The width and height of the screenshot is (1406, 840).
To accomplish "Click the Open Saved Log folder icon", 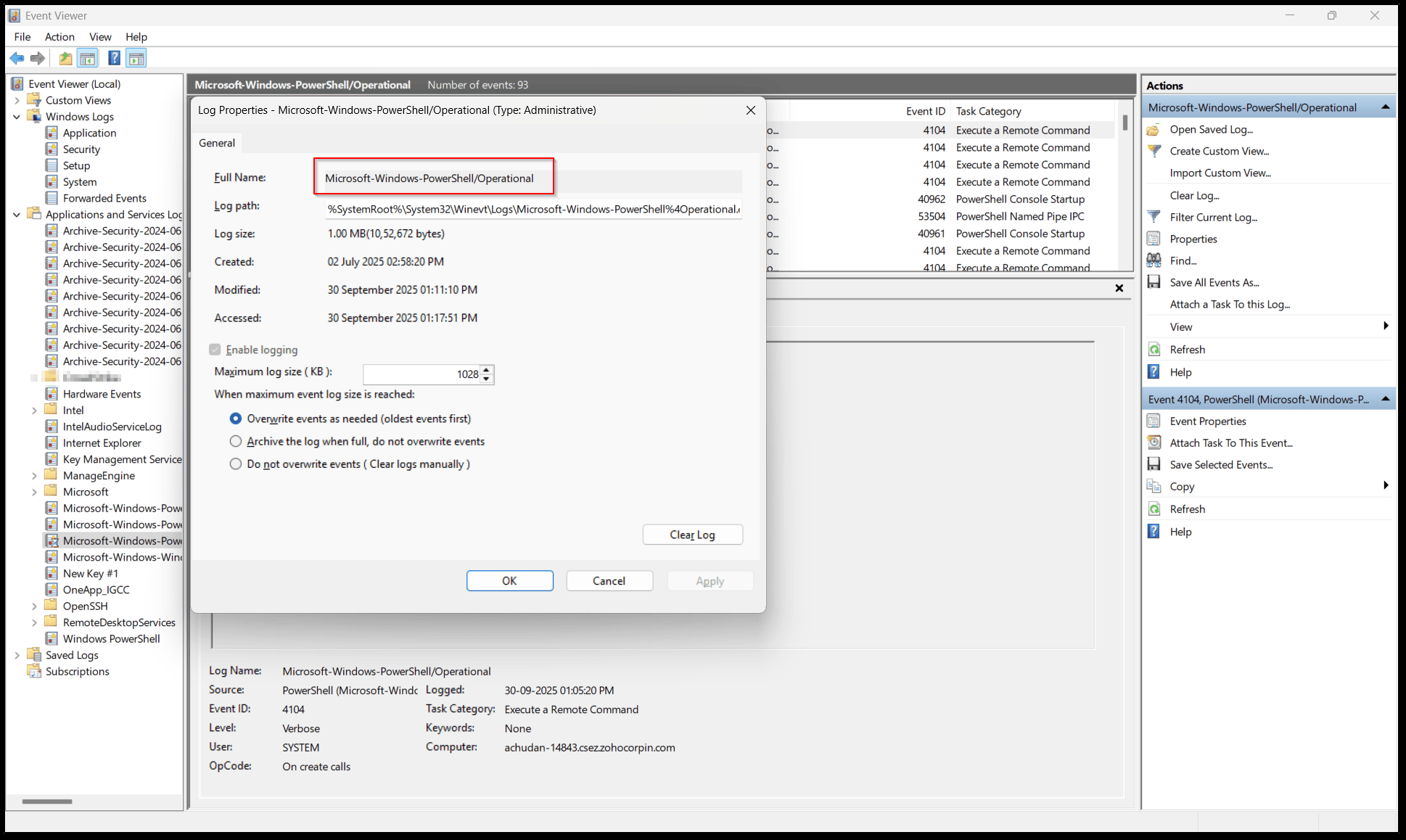I will click(x=1154, y=129).
